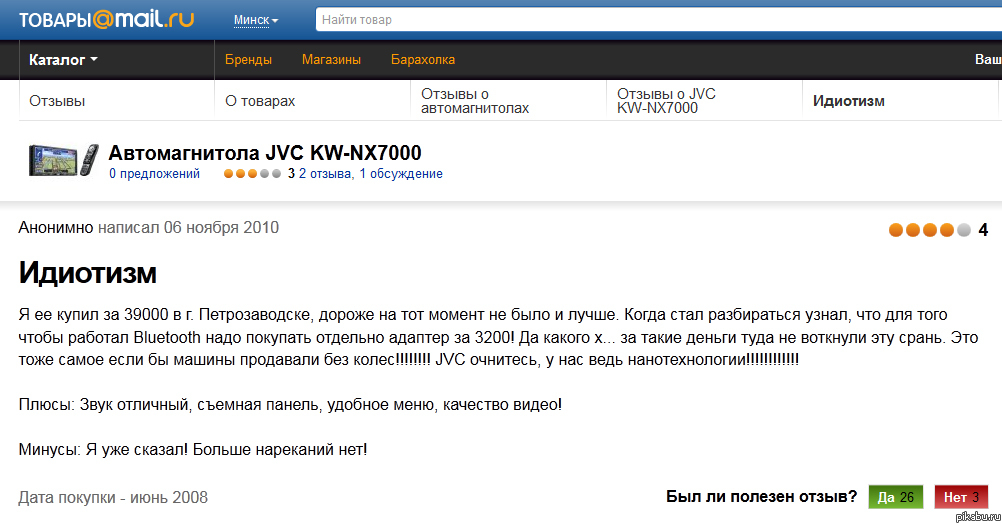Image resolution: width=1002 pixels, height=524 pixels.
Task: Focus the Найти товар search field
Action: click(x=658, y=20)
